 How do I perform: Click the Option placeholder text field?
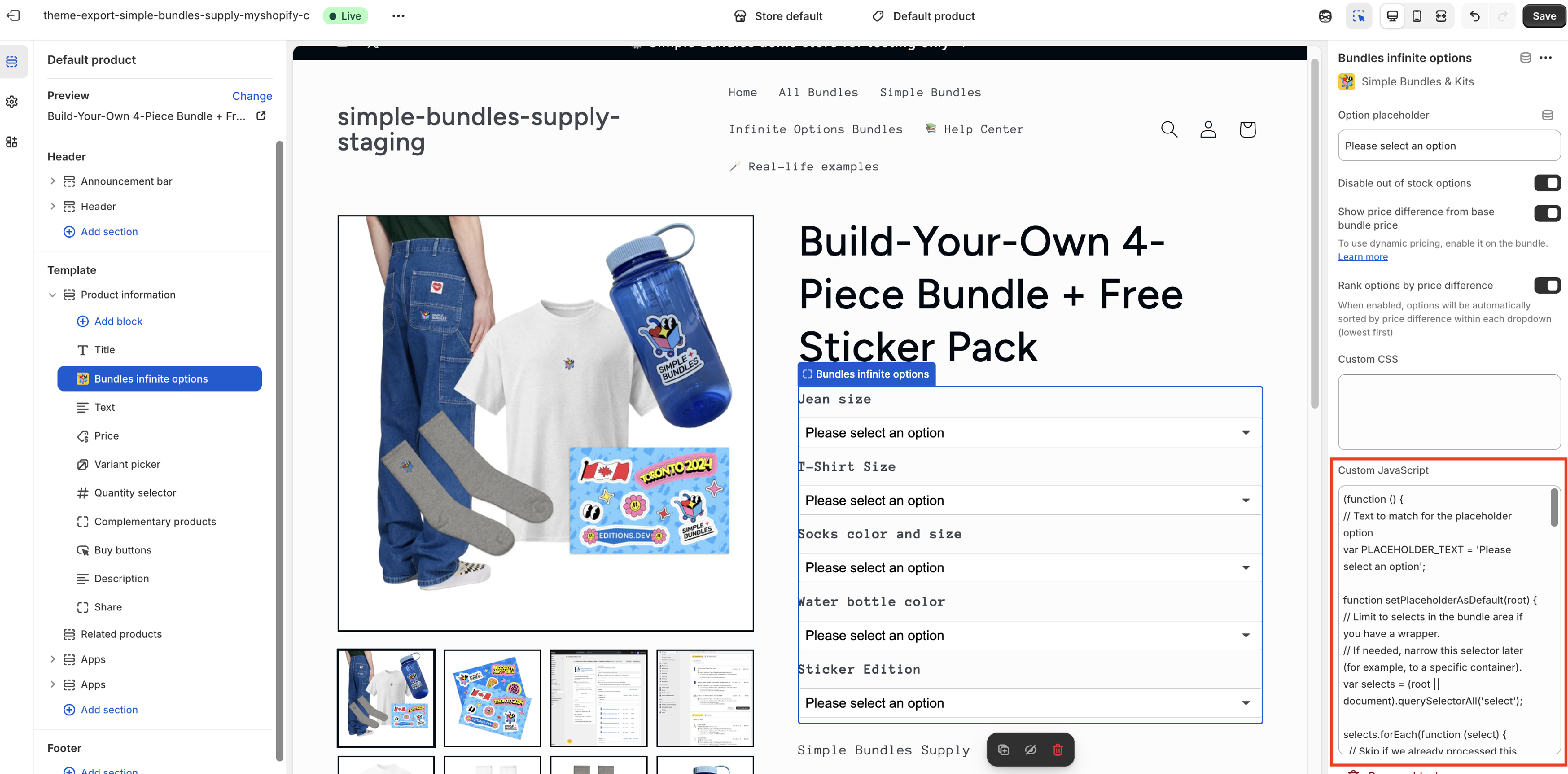coord(1449,145)
